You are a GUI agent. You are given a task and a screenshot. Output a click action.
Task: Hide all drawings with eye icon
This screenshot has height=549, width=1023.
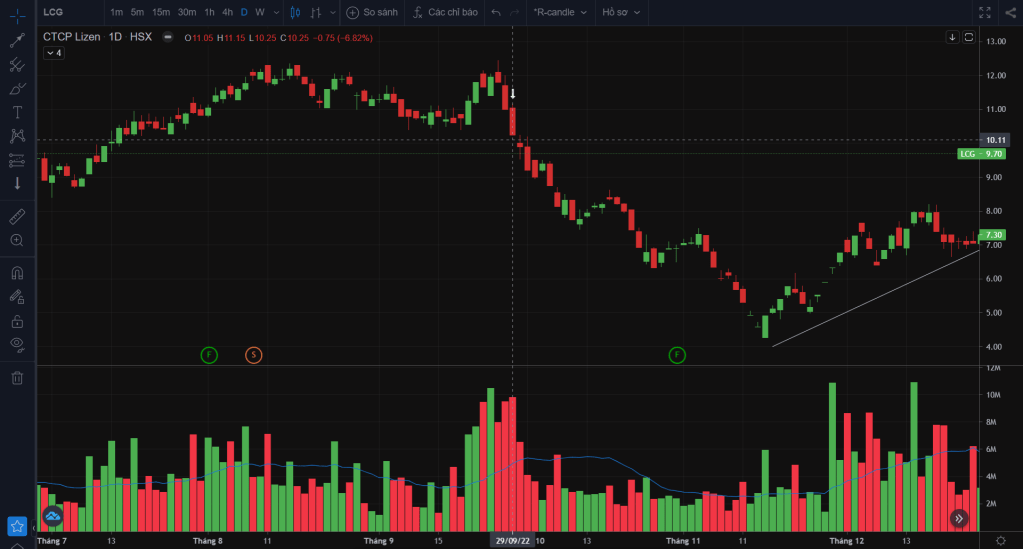point(17,345)
